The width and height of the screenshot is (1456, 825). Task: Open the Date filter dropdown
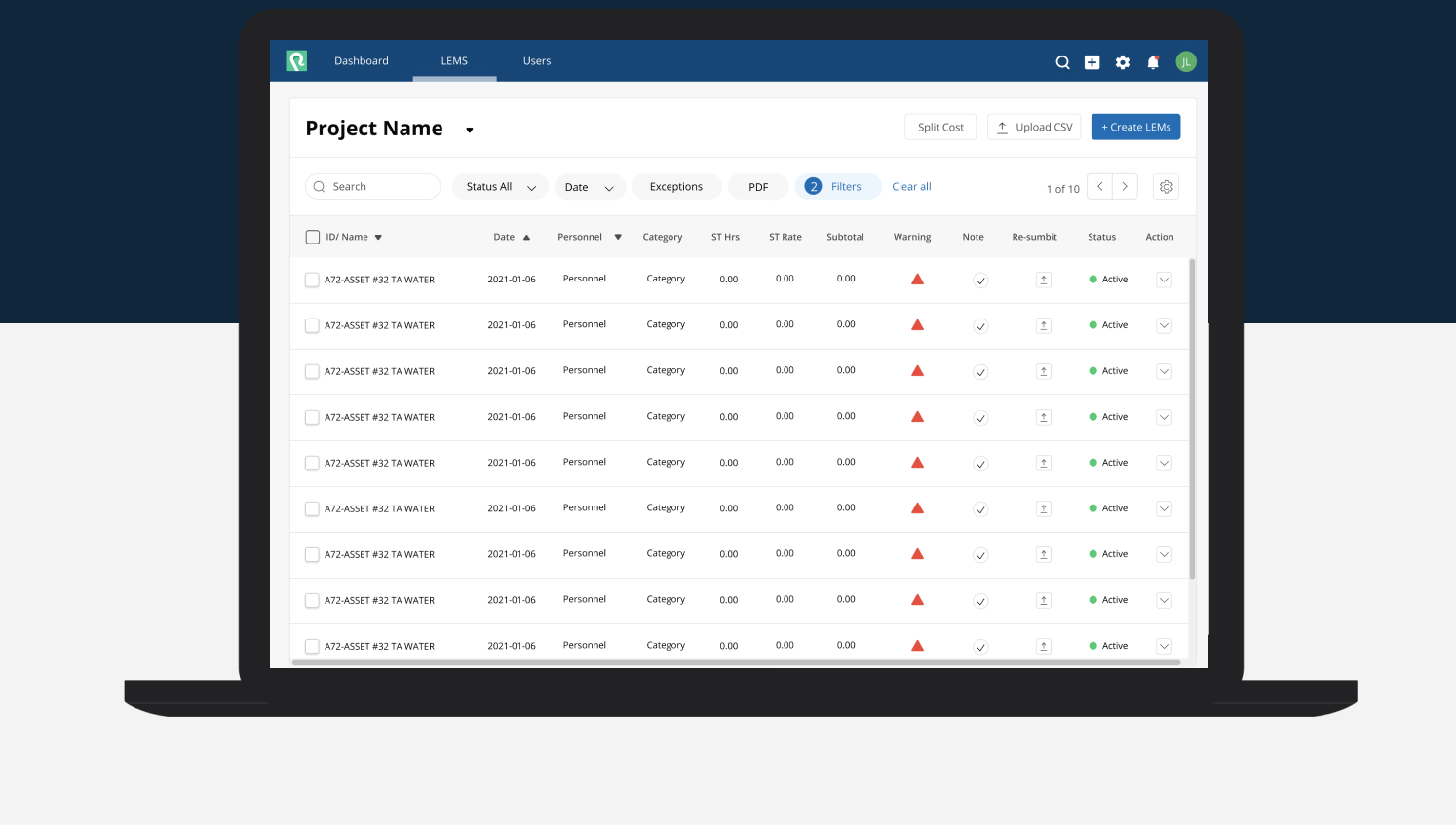click(x=590, y=187)
